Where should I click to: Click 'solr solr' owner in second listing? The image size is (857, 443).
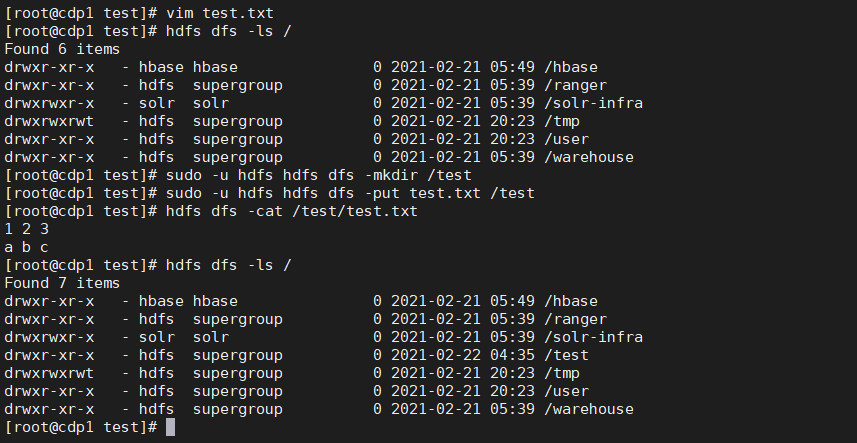click(184, 337)
